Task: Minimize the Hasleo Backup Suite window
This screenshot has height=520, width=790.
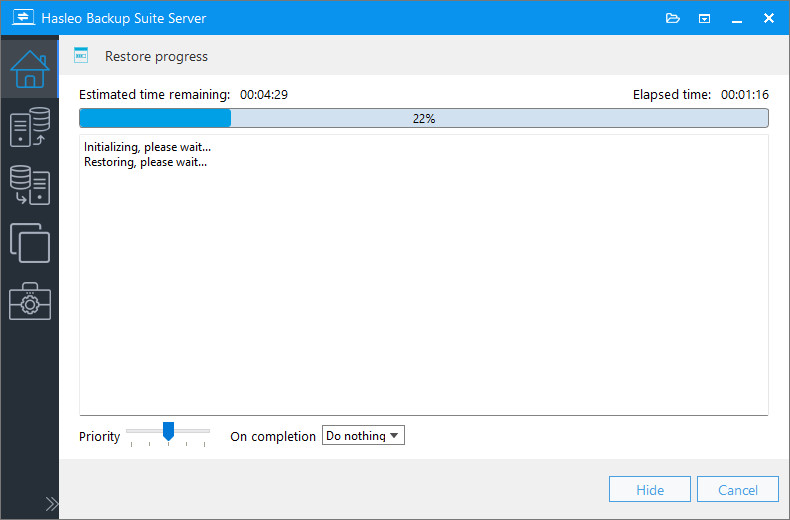Action: [x=737, y=18]
